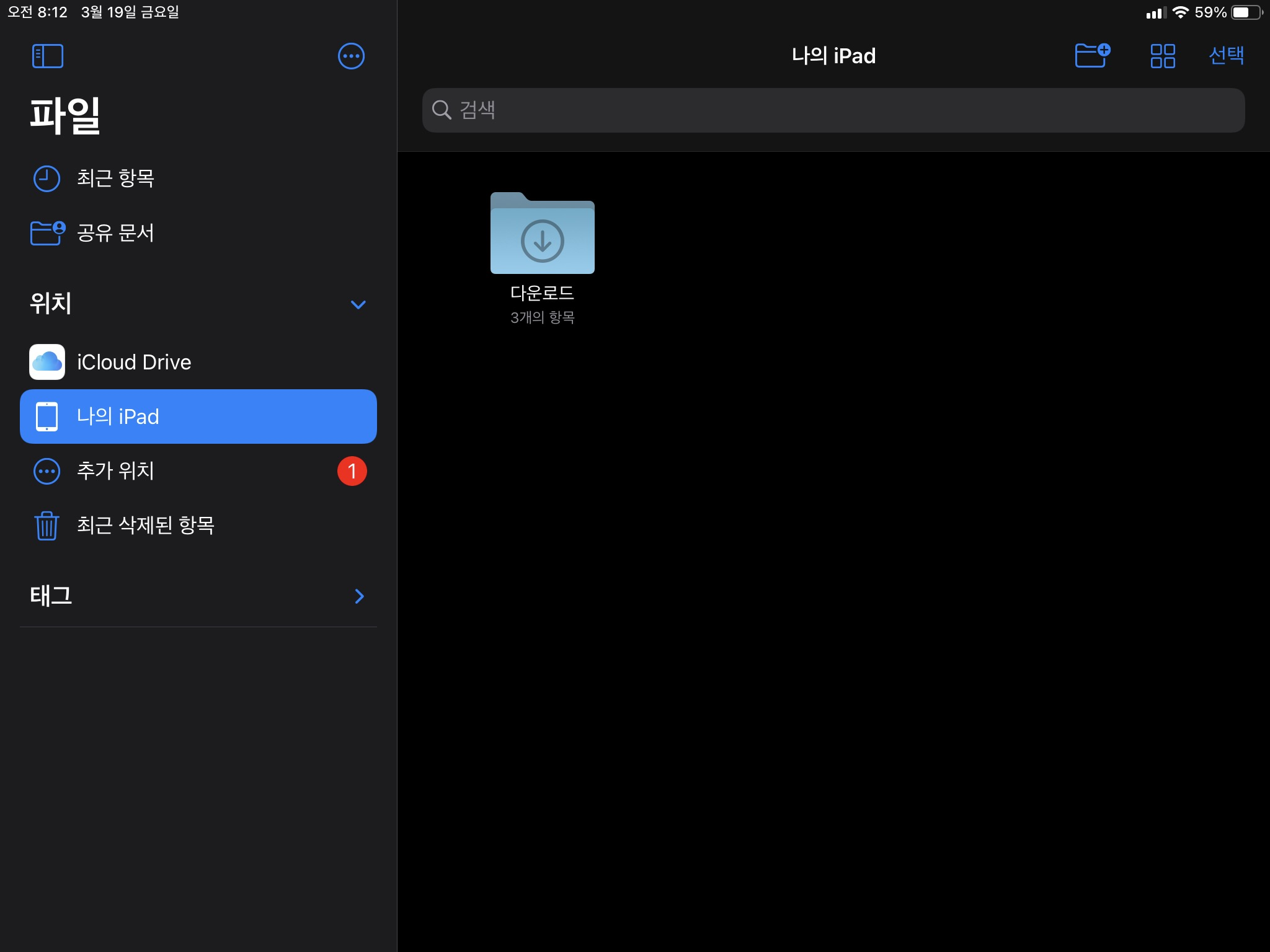This screenshot has width=1270, height=952.
Task: Open 최근 삭제된 항목 trash
Action: click(x=145, y=526)
